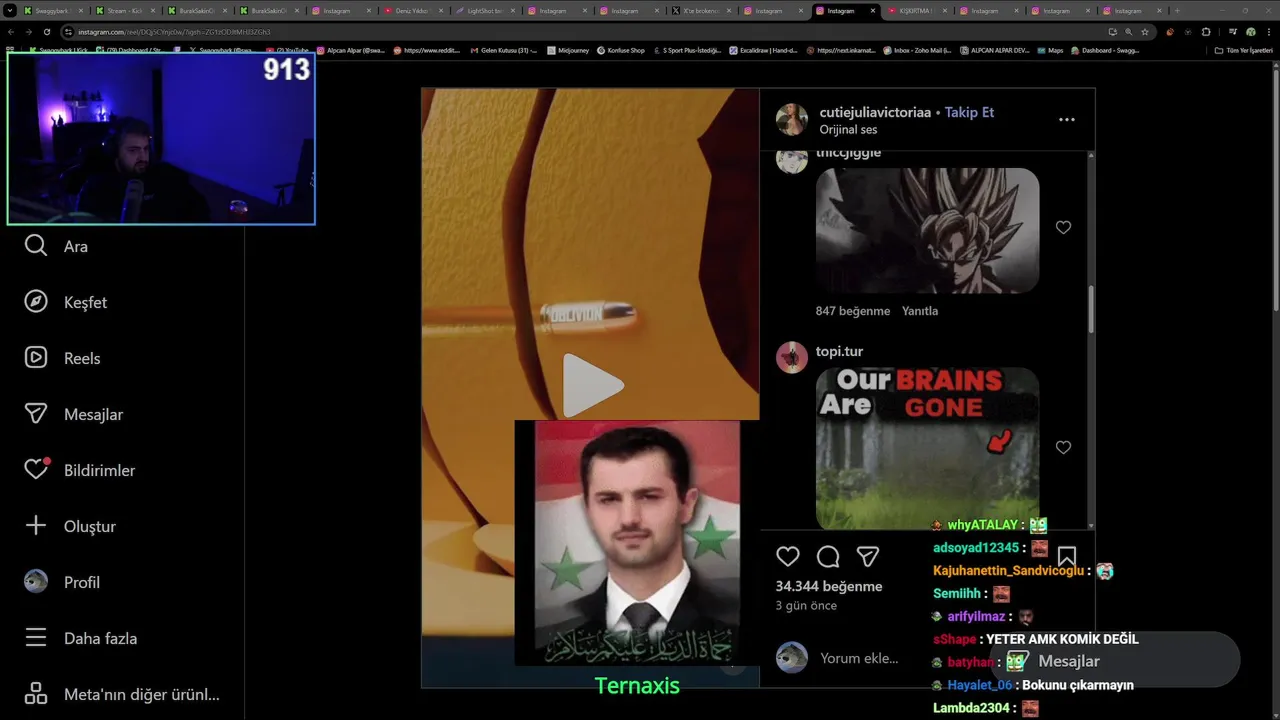This screenshot has width=1280, height=720.
Task: Open Mesajlar in the left sidebar
Action: (73, 414)
